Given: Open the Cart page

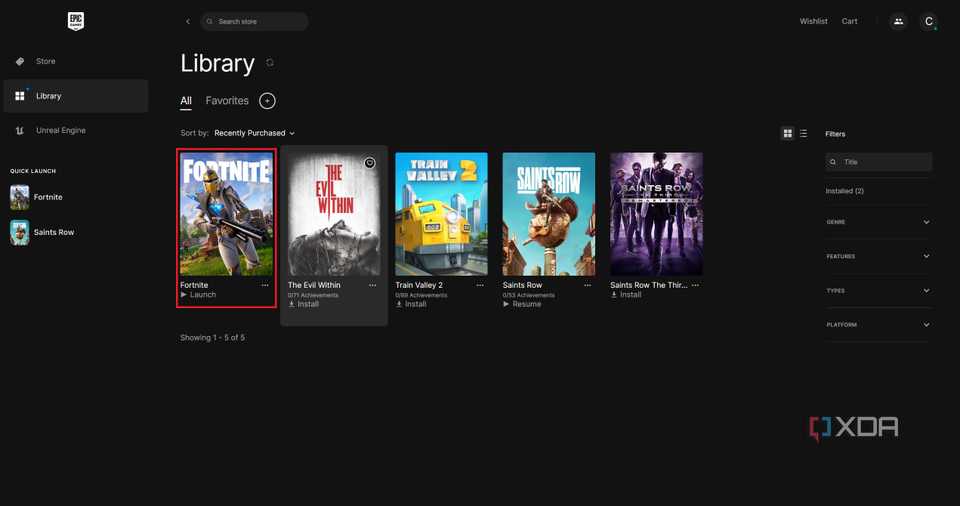Looking at the screenshot, I should [x=849, y=21].
